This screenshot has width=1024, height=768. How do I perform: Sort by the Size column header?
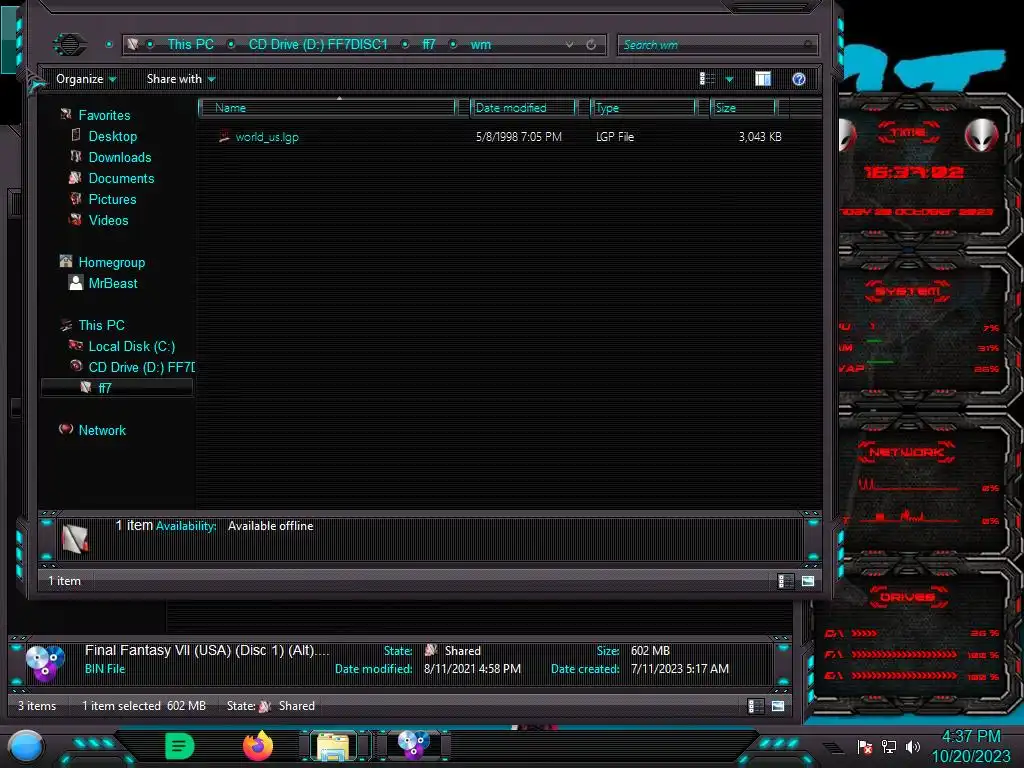pos(743,108)
